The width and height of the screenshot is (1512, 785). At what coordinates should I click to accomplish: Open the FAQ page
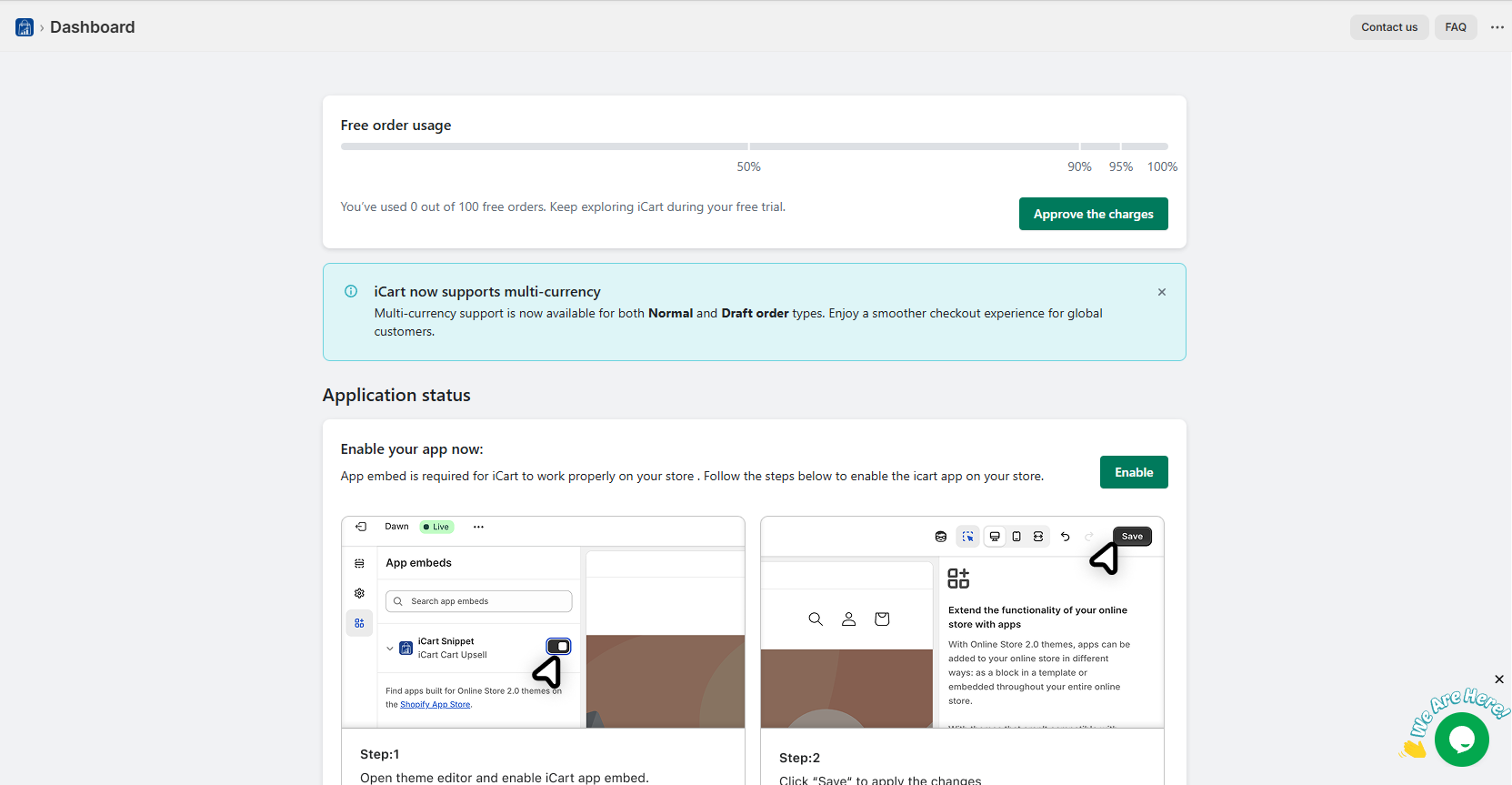(x=1455, y=27)
